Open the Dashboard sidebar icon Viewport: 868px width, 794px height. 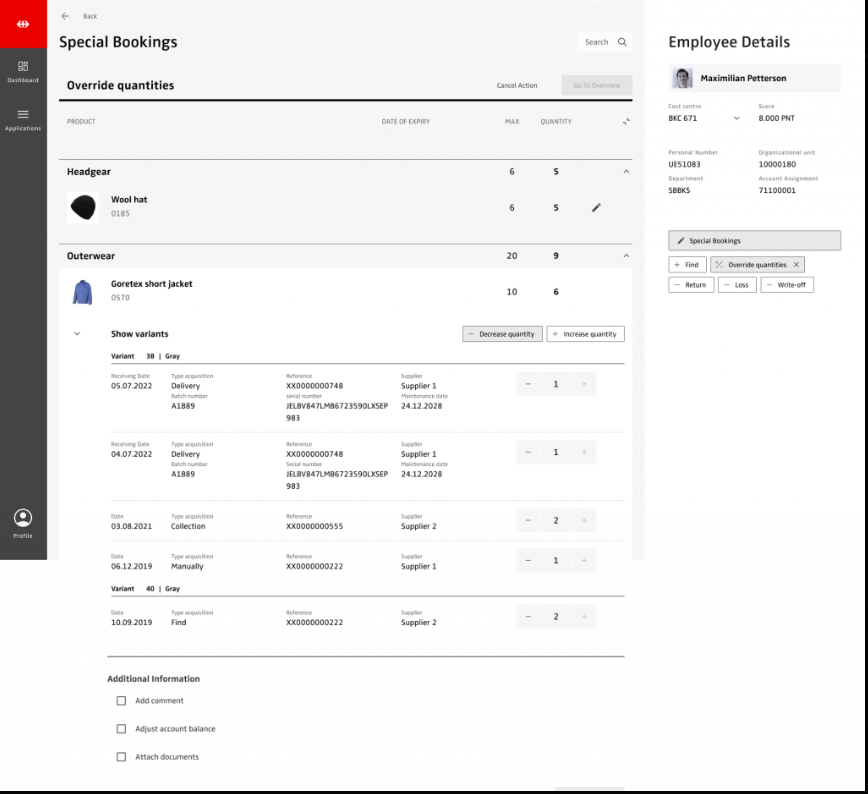point(23,67)
